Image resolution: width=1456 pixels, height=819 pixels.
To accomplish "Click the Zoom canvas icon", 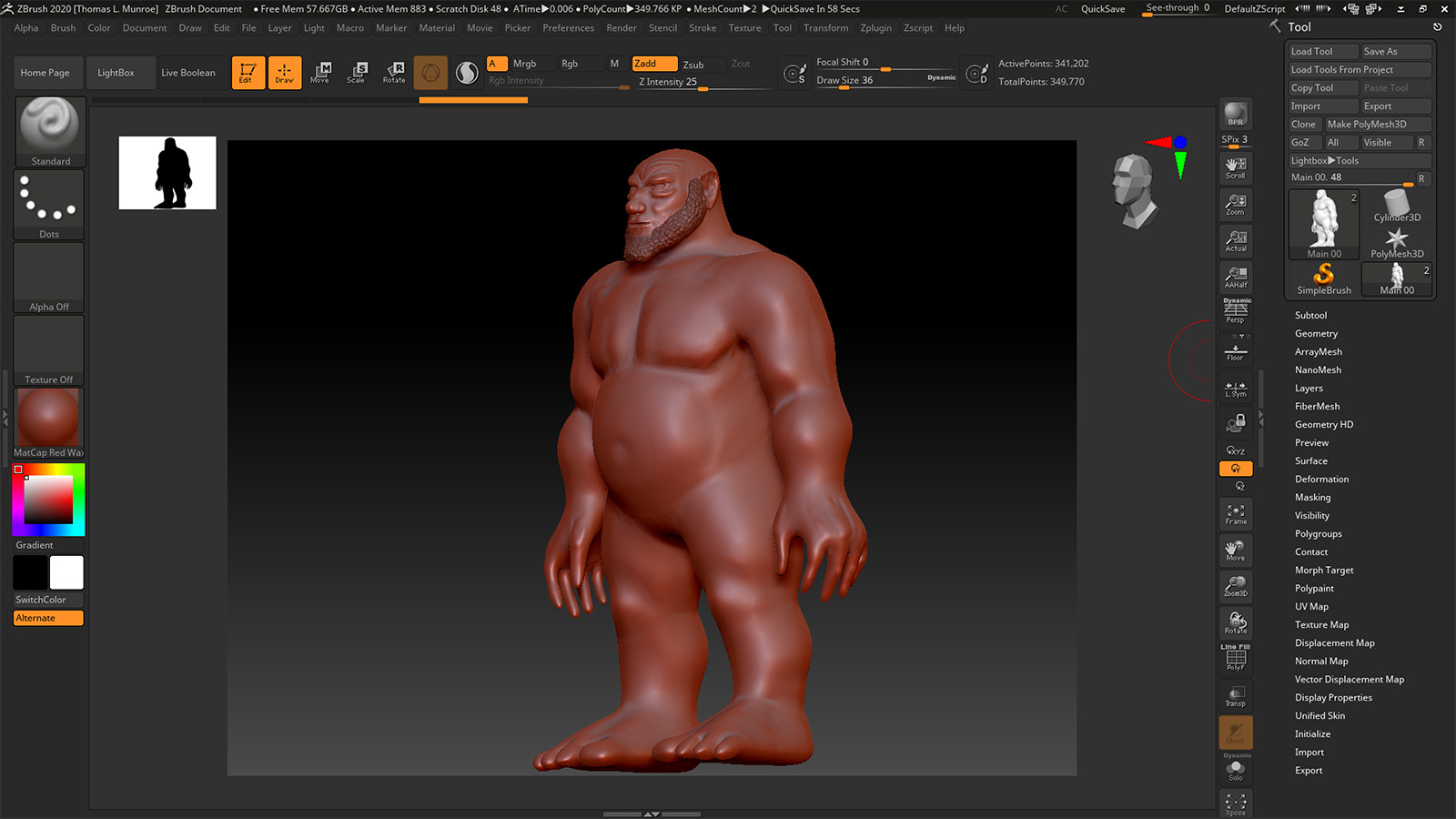I will [1236, 205].
